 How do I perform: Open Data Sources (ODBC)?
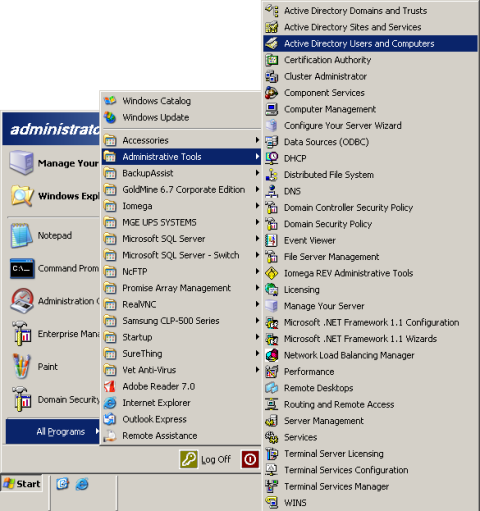370,142
